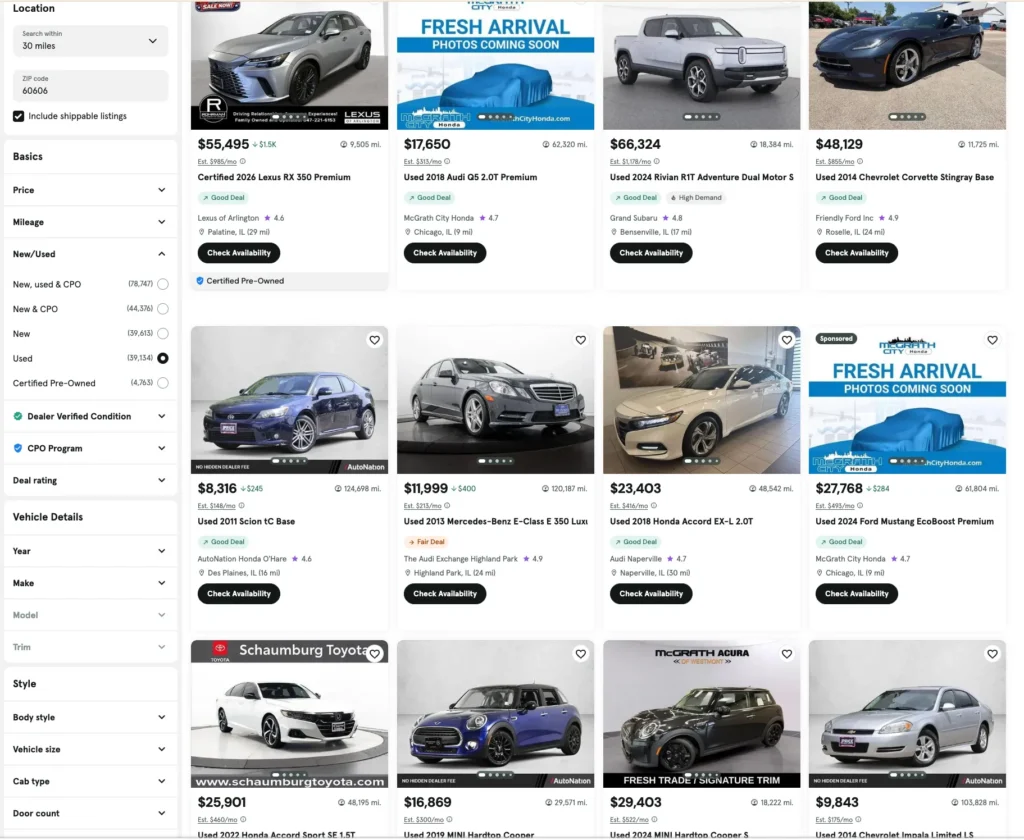The image size is (1024, 840).
Task: Expand the Make filter
Action: [x=90, y=583]
